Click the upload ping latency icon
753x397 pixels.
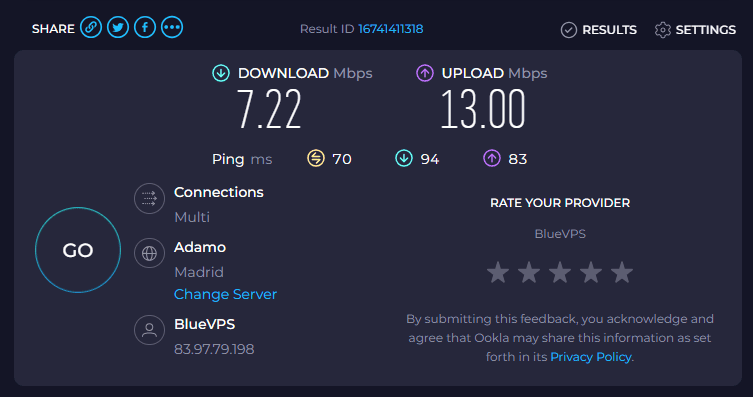coord(492,158)
